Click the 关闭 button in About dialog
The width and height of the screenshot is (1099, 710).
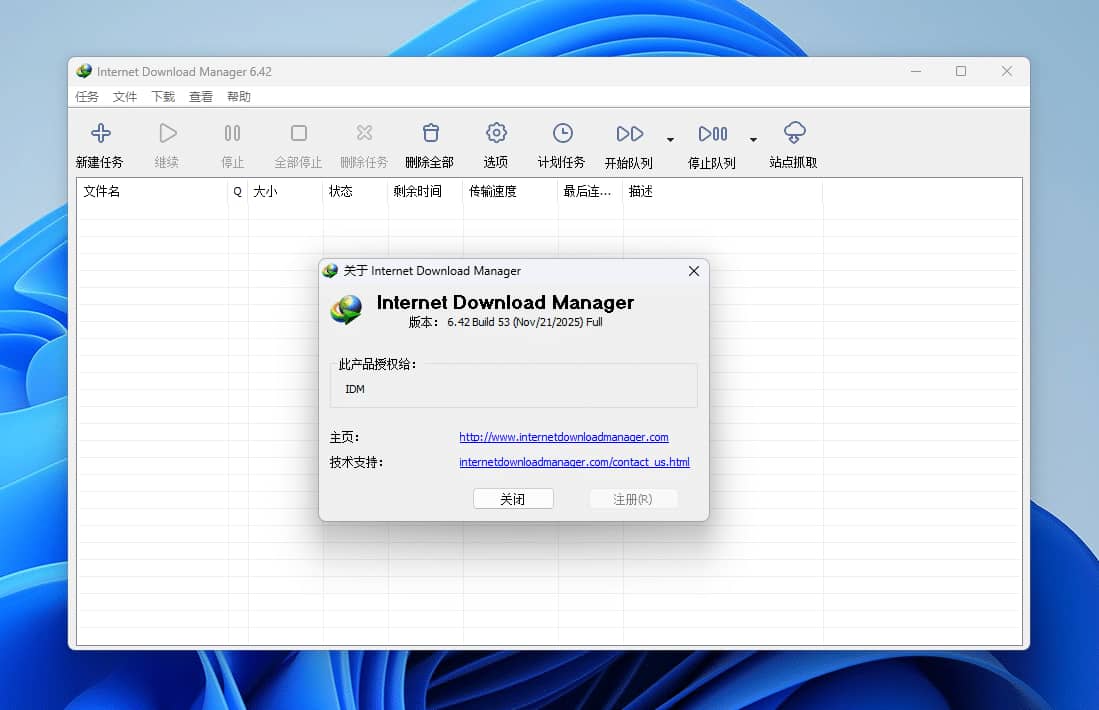(513, 498)
